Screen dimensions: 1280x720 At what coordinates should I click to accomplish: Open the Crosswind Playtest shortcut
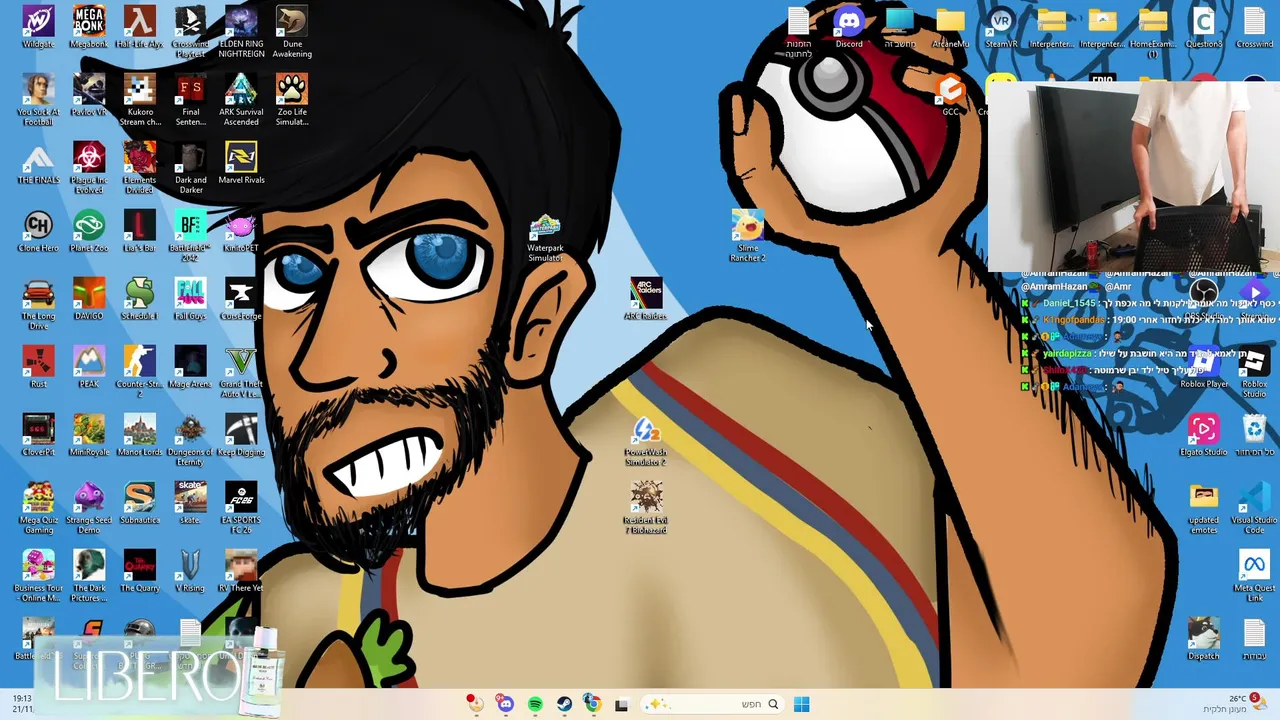(190, 32)
